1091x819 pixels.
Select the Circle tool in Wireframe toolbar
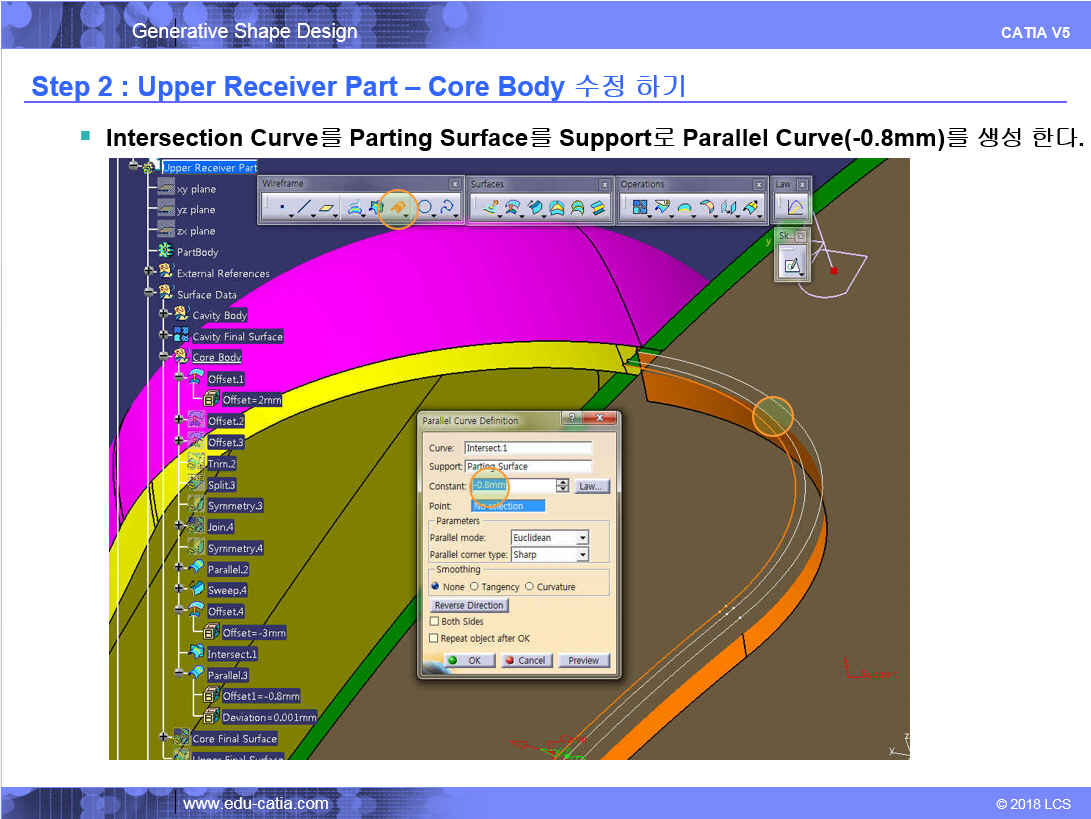tap(425, 208)
